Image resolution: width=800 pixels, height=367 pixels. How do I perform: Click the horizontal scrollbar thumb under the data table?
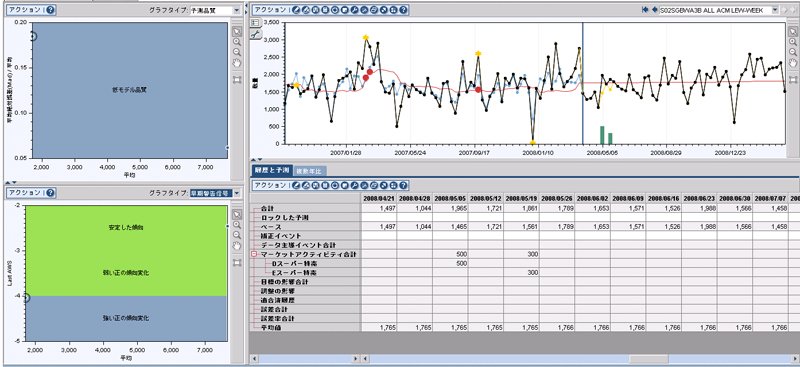point(648,359)
